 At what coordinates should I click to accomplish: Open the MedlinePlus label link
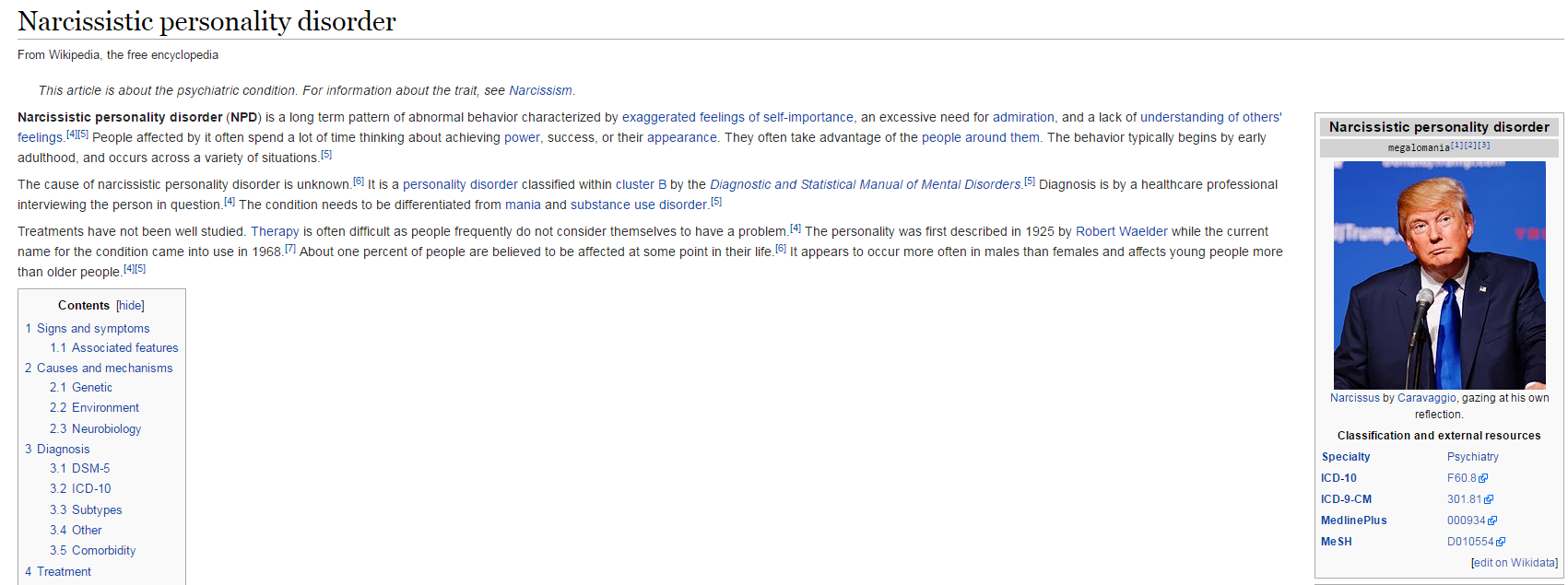(x=1353, y=521)
